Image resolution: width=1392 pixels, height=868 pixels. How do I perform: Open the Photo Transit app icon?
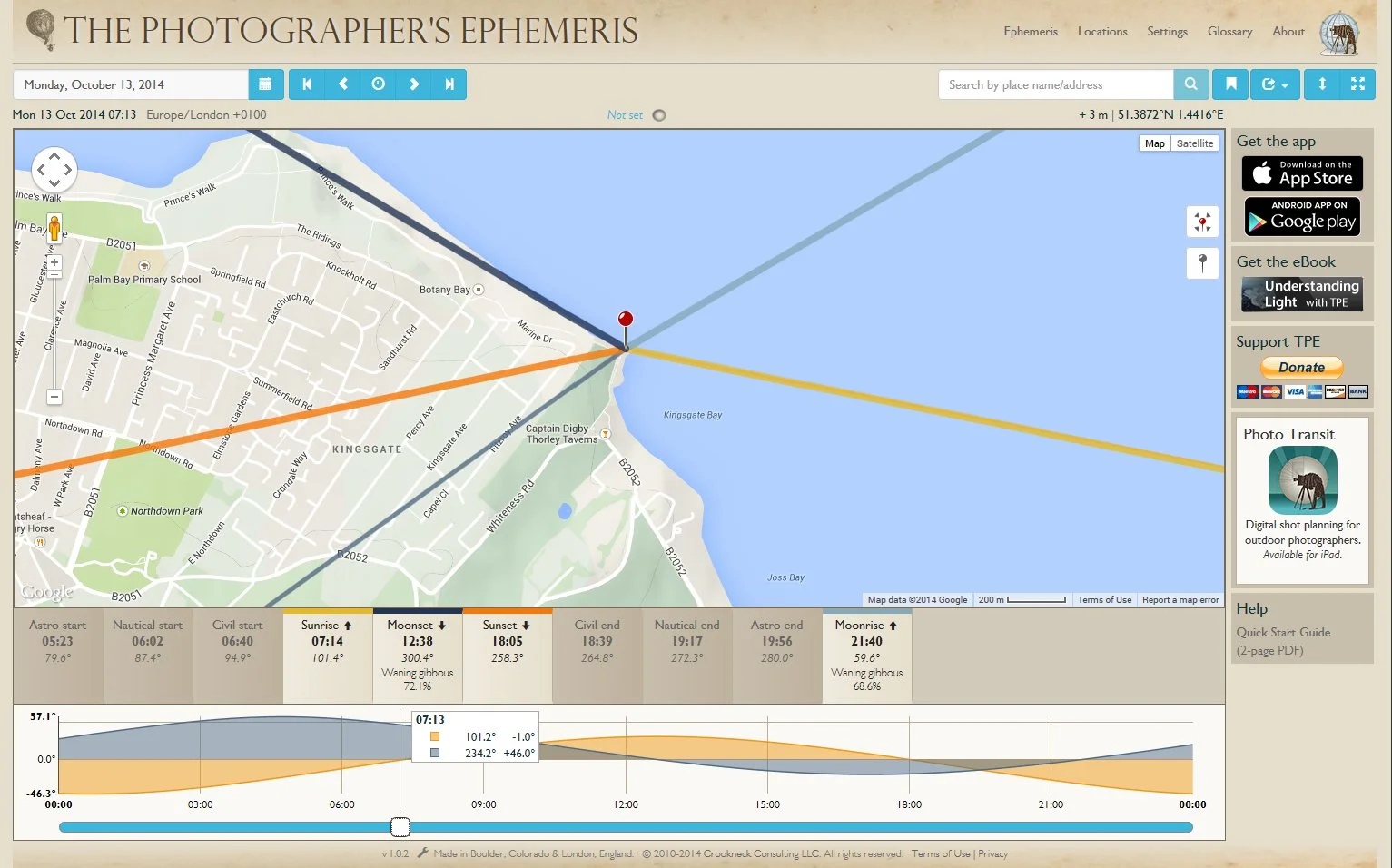1302,480
